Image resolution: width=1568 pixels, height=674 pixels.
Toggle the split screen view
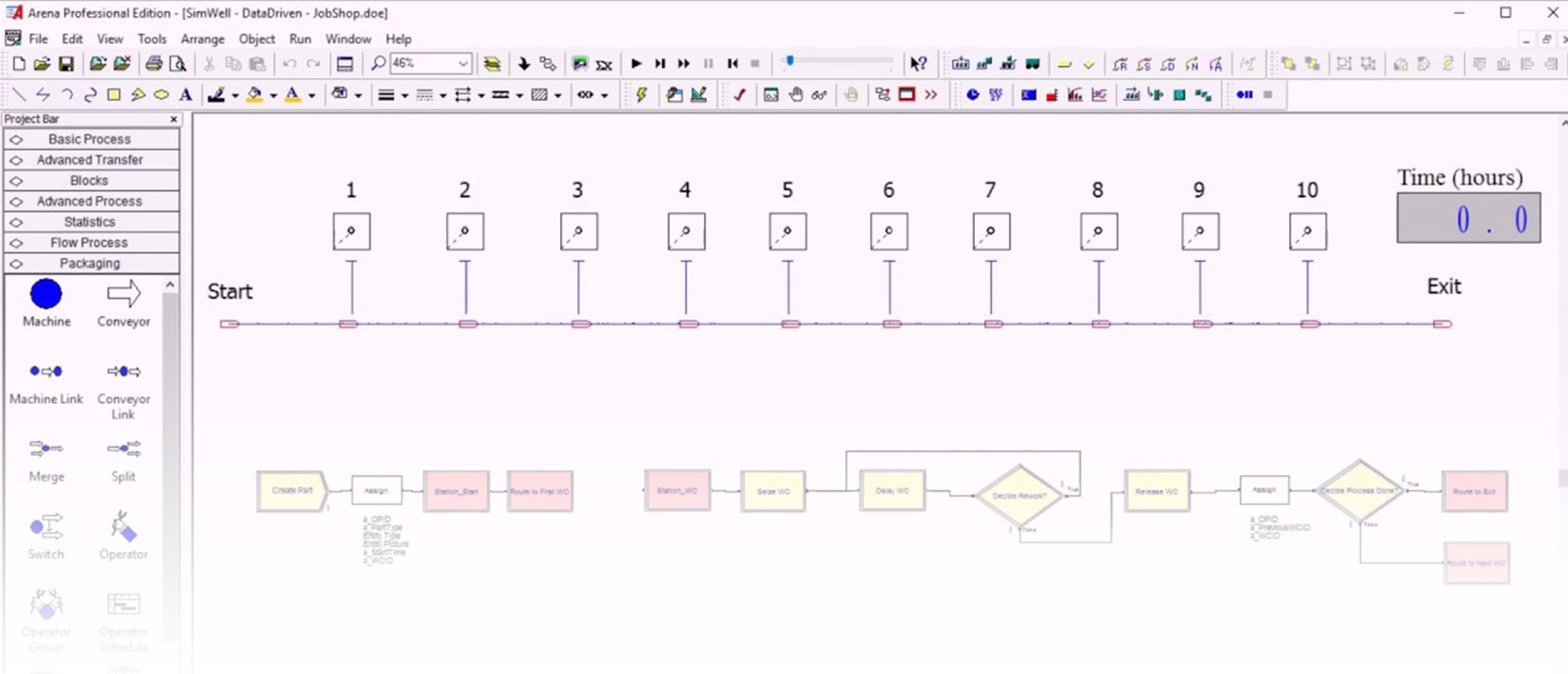tap(345, 64)
